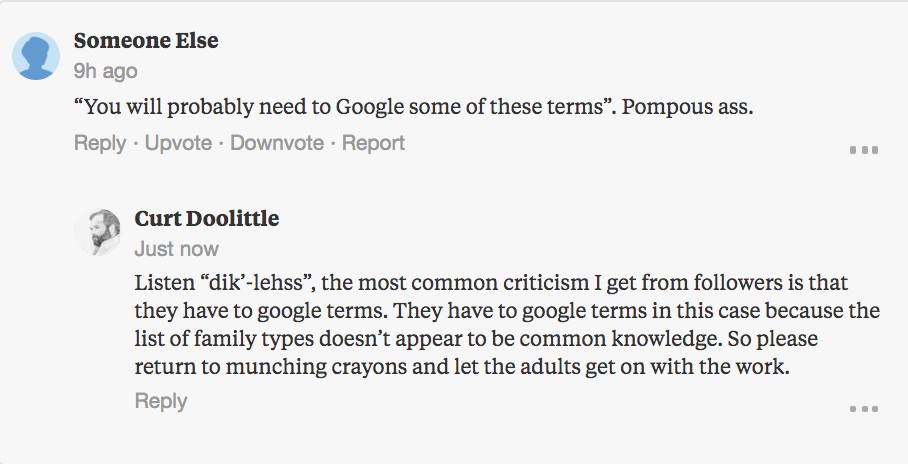Downvote Someone Else's comment

click(x=277, y=143)
